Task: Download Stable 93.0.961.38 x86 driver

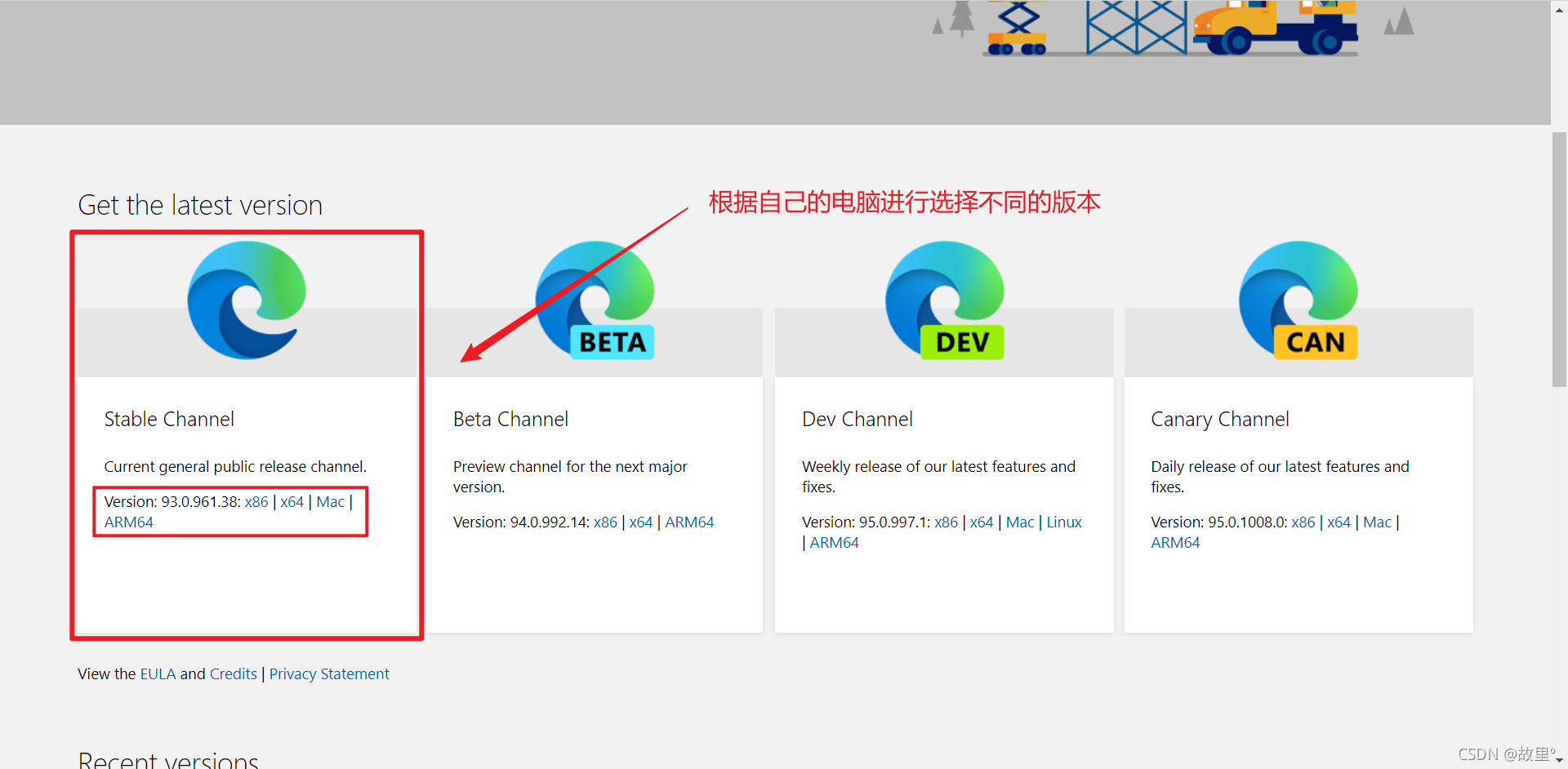Action: point(256,502)
